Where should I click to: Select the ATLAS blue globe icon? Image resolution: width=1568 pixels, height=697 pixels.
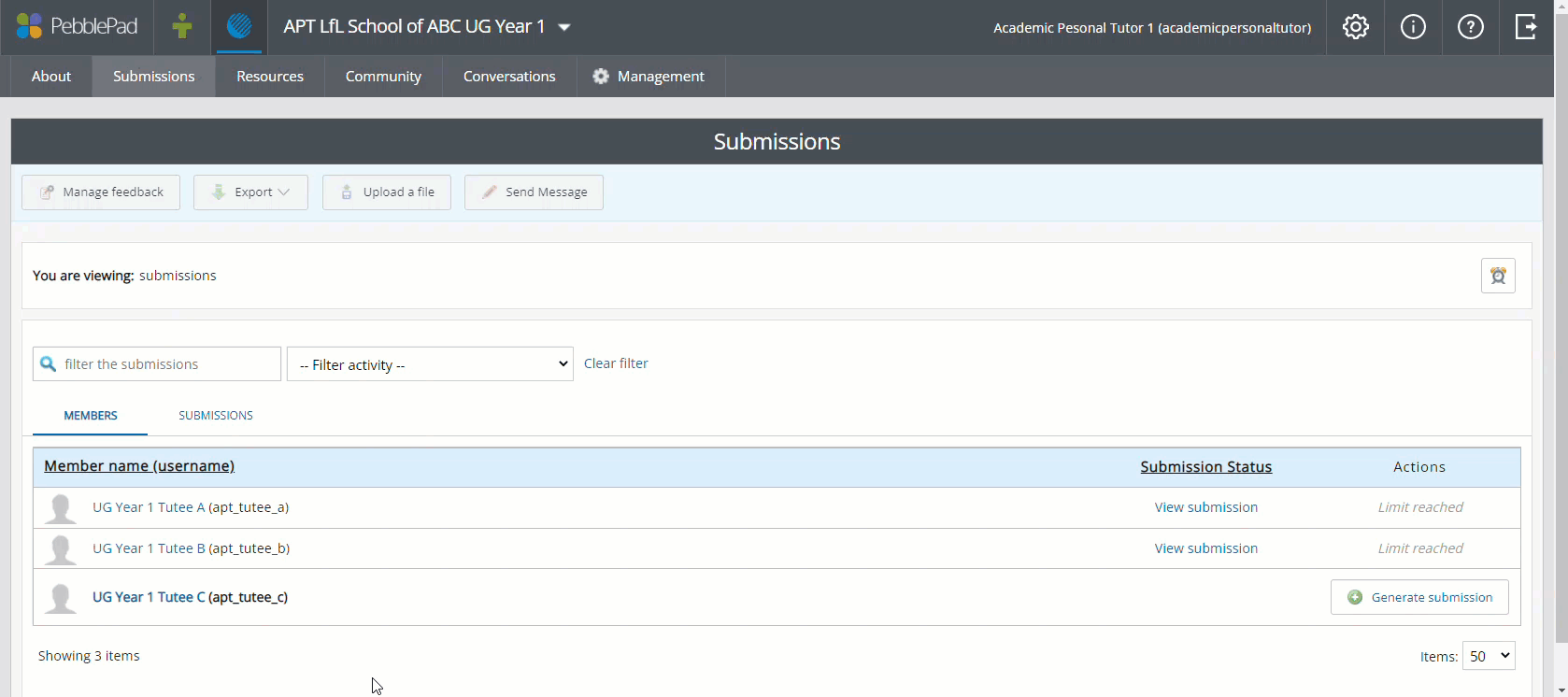click(239, 27)
